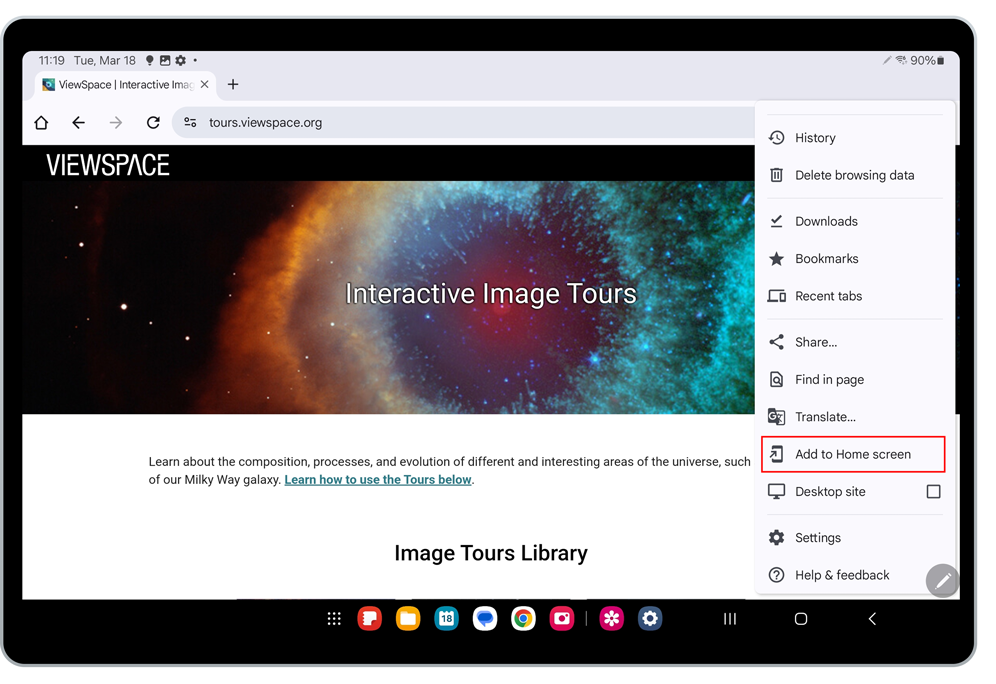Tap the floating pencil edit button

(x=943, y=580)
